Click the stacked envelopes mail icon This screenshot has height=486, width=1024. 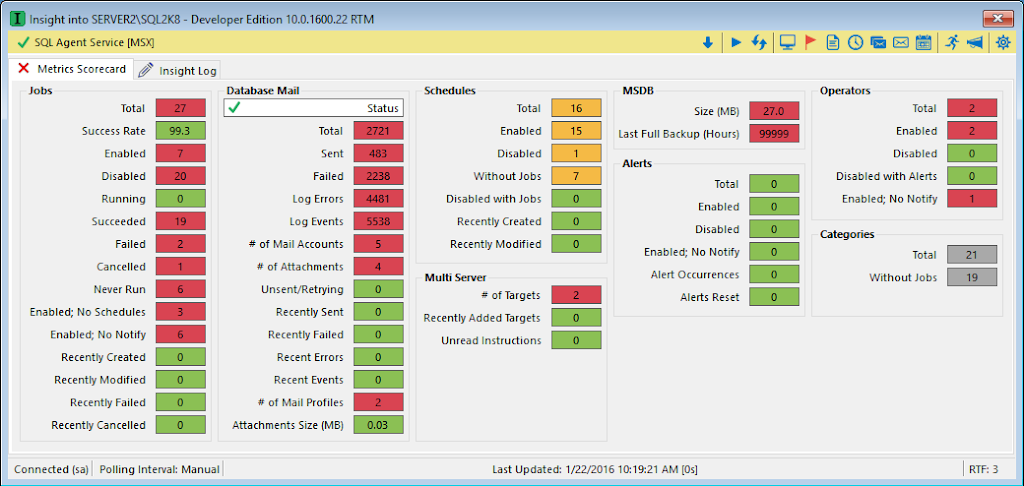[878, 42]
